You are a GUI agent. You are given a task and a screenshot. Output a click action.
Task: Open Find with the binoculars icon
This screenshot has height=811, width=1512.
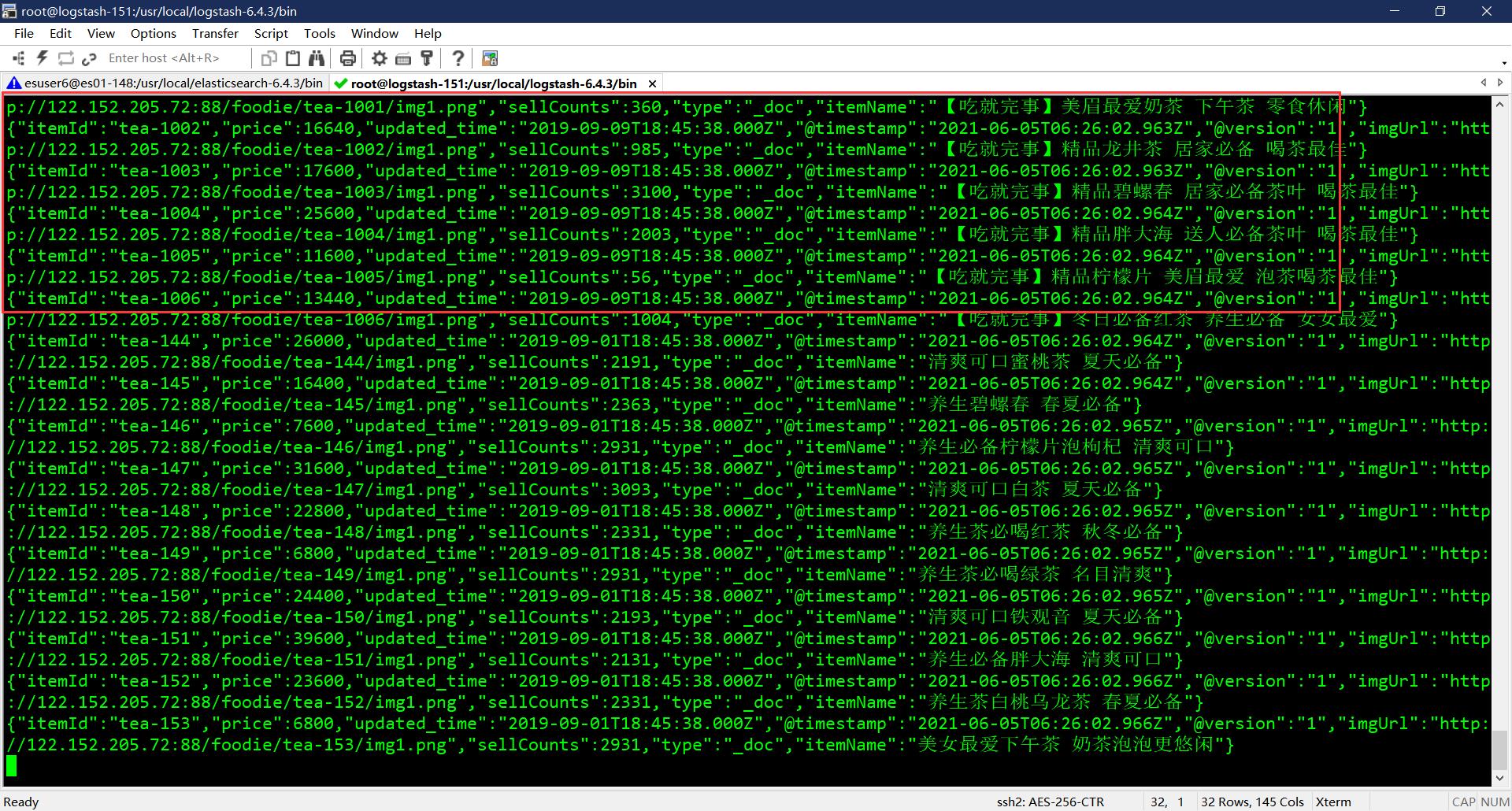(x=317, y=58)
